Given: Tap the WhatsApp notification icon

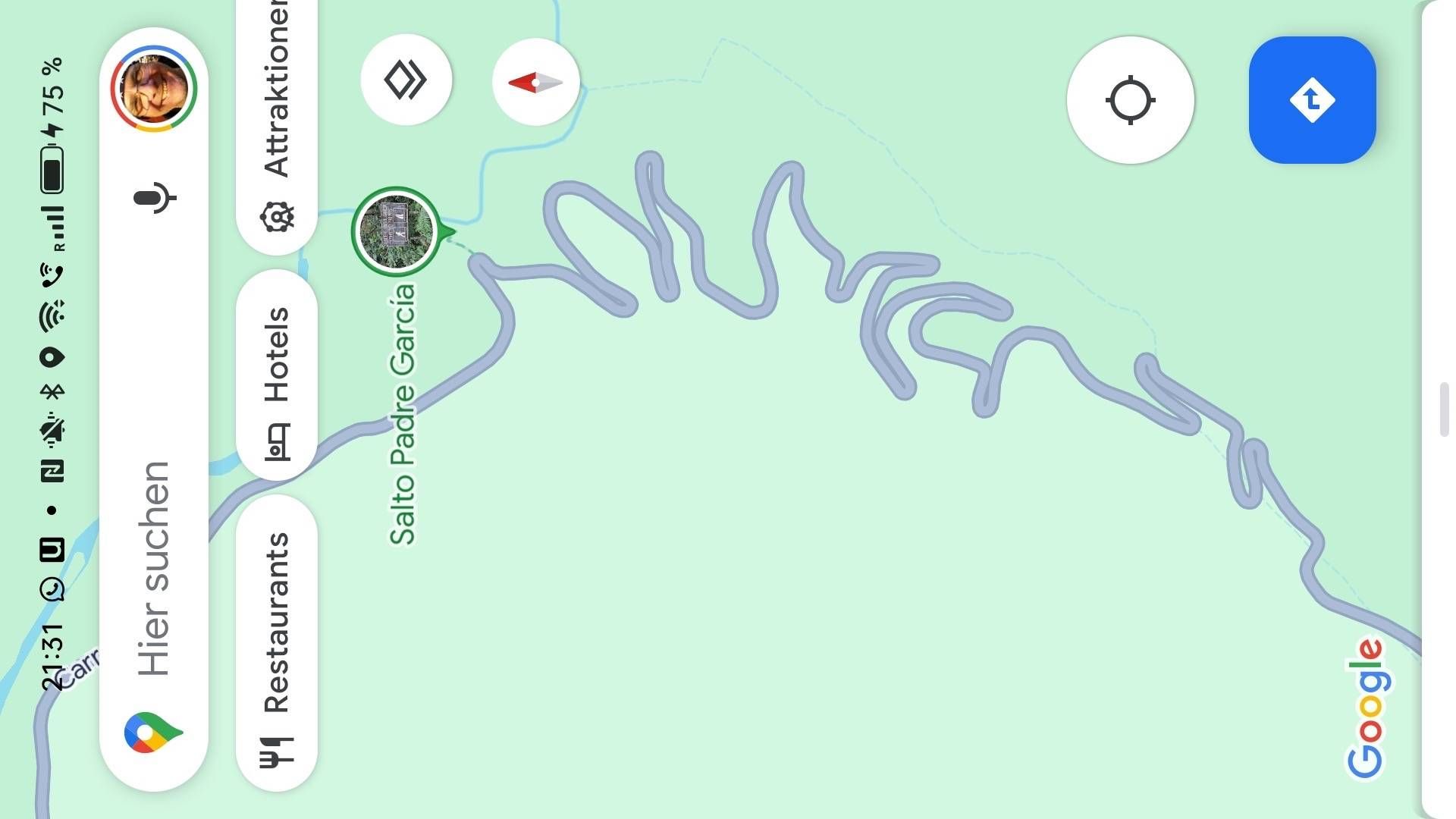Looking at the screenshot, I should click(52, 589).
